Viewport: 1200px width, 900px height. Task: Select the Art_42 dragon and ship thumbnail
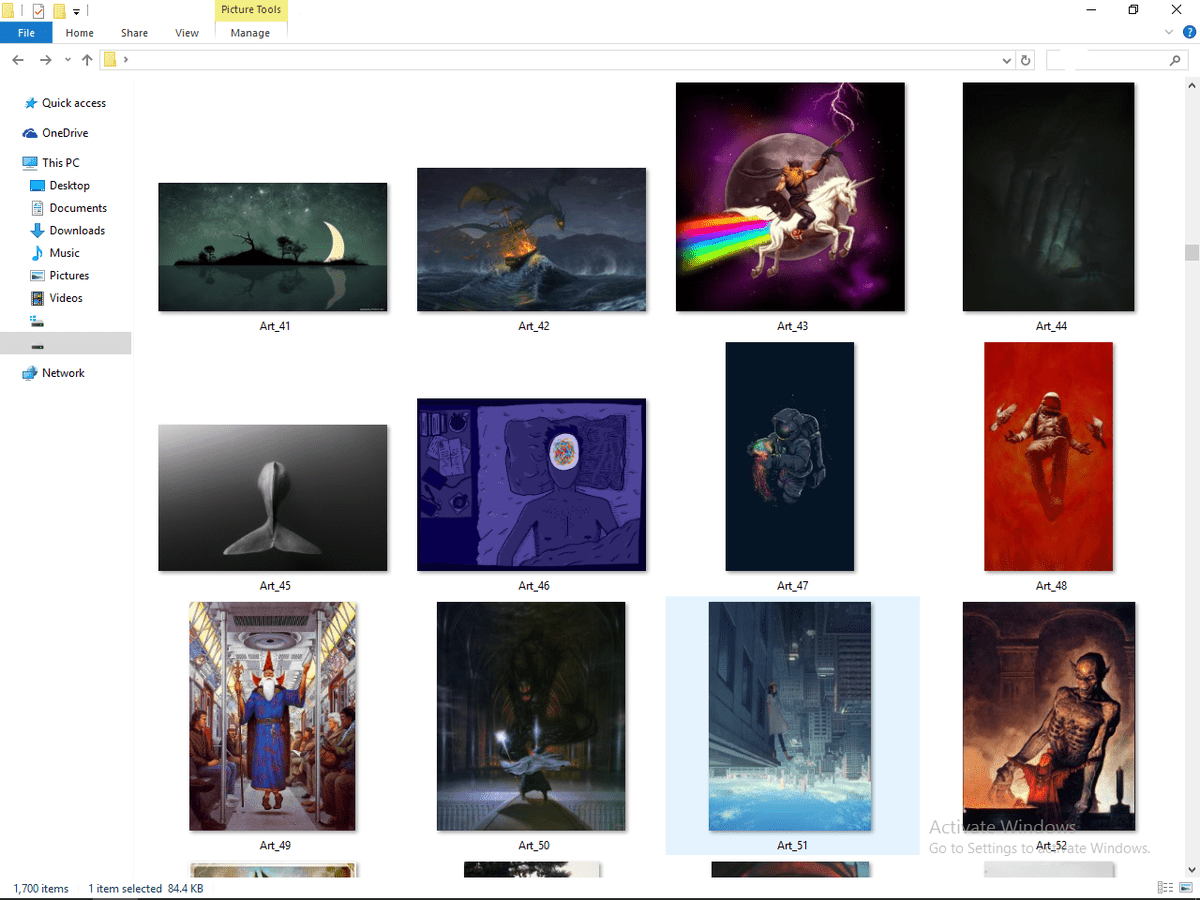[531, 239]
